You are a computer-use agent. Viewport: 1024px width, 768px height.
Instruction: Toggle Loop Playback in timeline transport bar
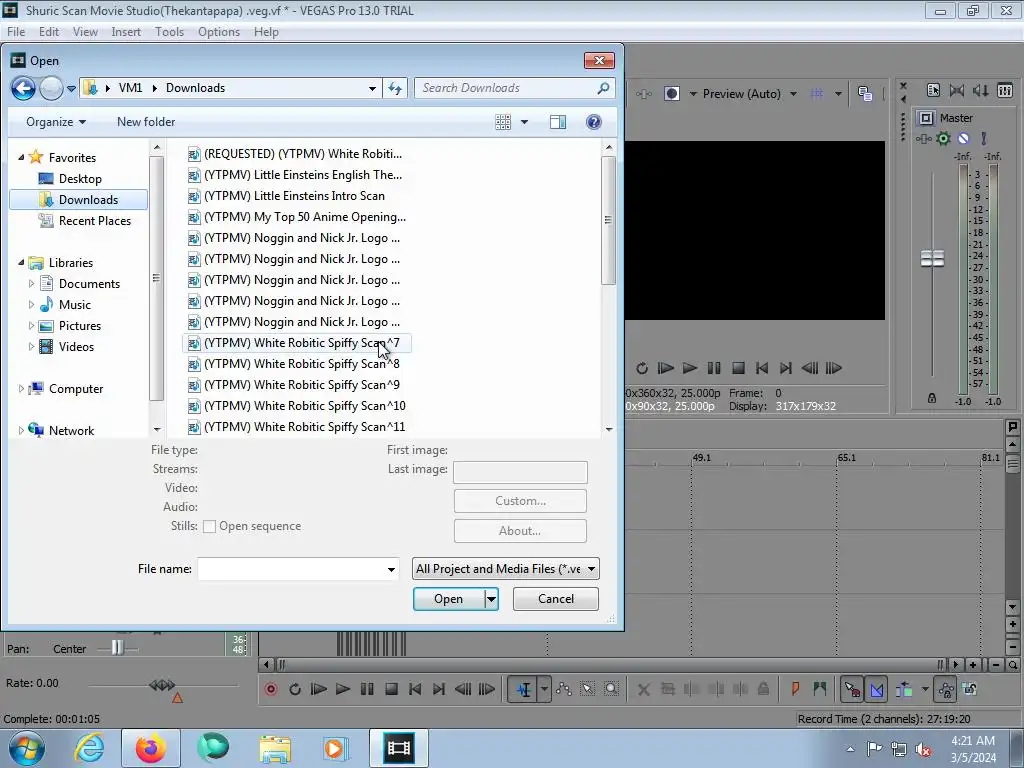pyautogui.click(x=295, y=689)
